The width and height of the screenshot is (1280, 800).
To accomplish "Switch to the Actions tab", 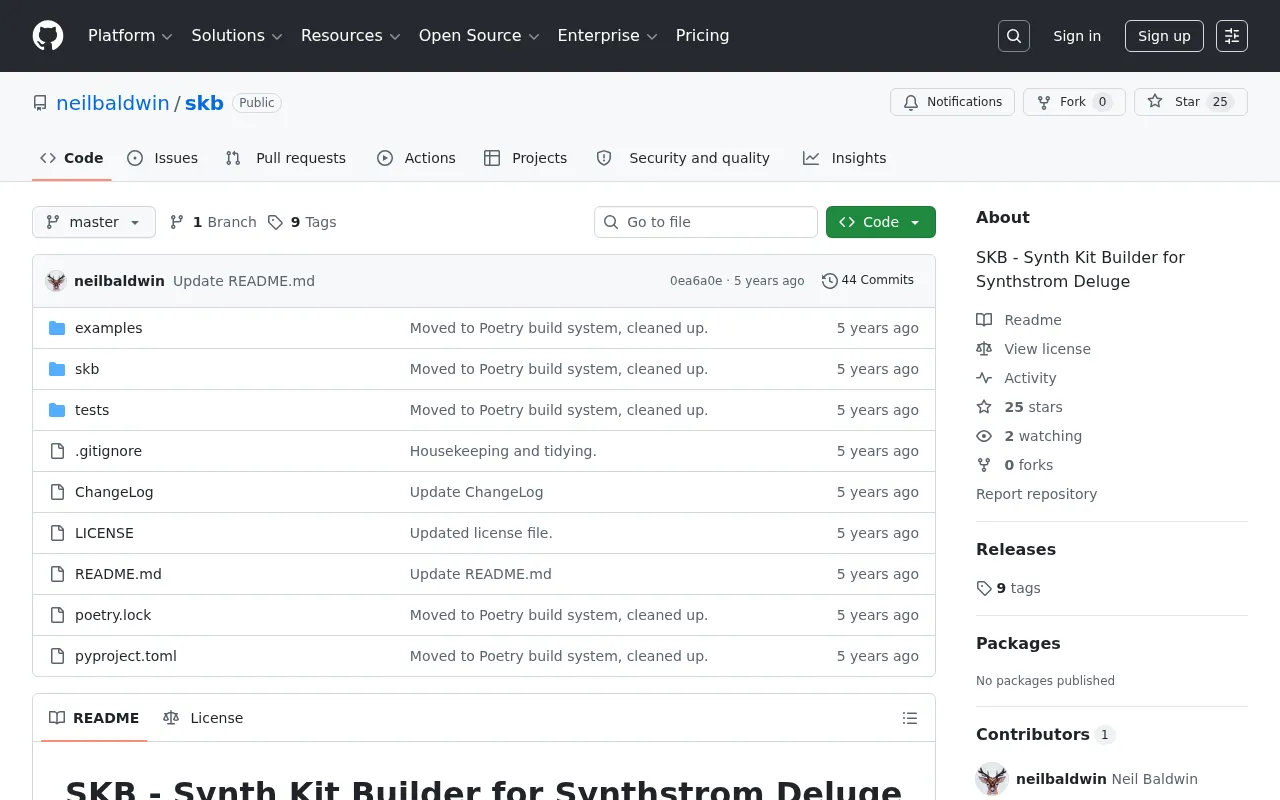I will tap(416, 158).
